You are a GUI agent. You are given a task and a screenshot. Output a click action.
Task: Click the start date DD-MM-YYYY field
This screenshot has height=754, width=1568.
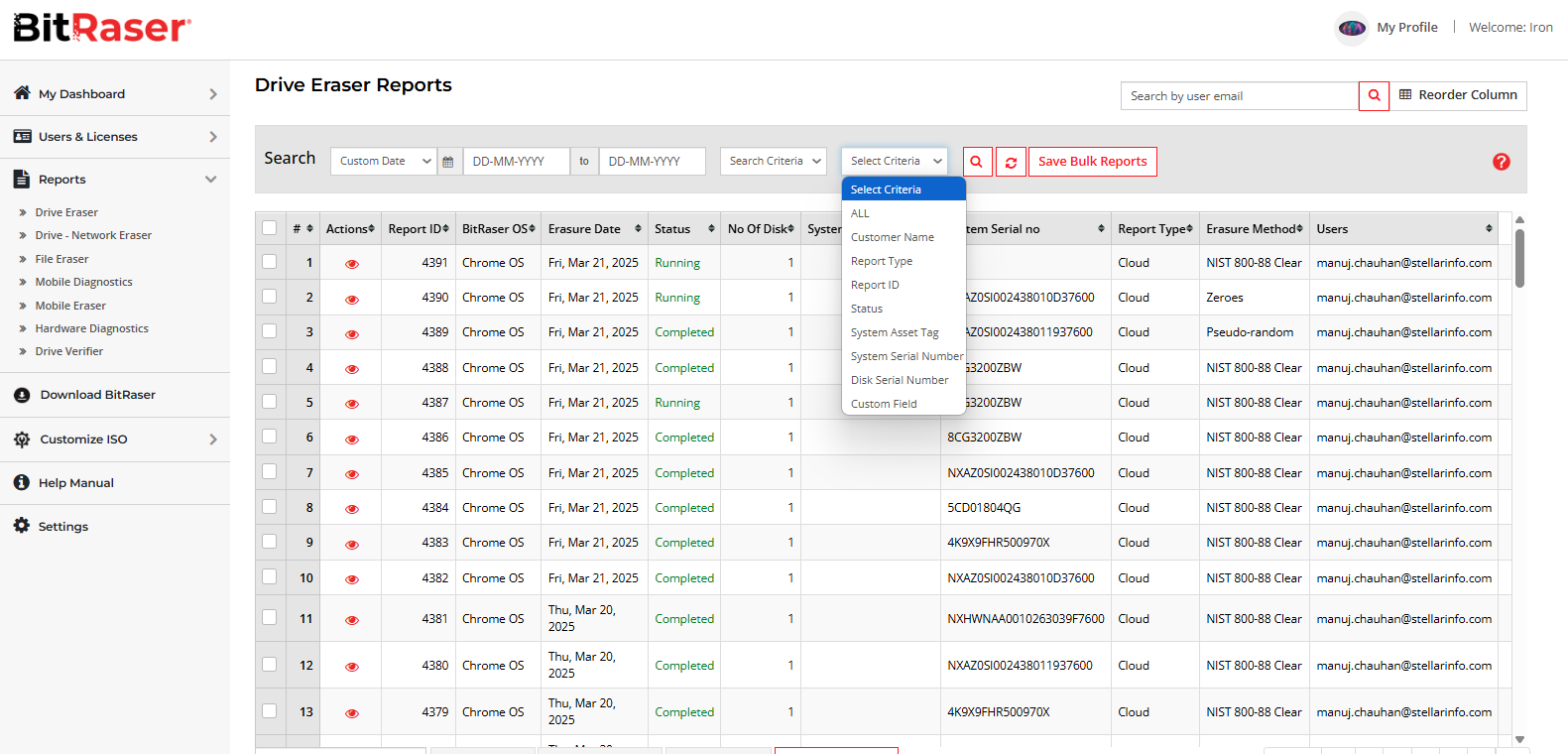(517, 162)
